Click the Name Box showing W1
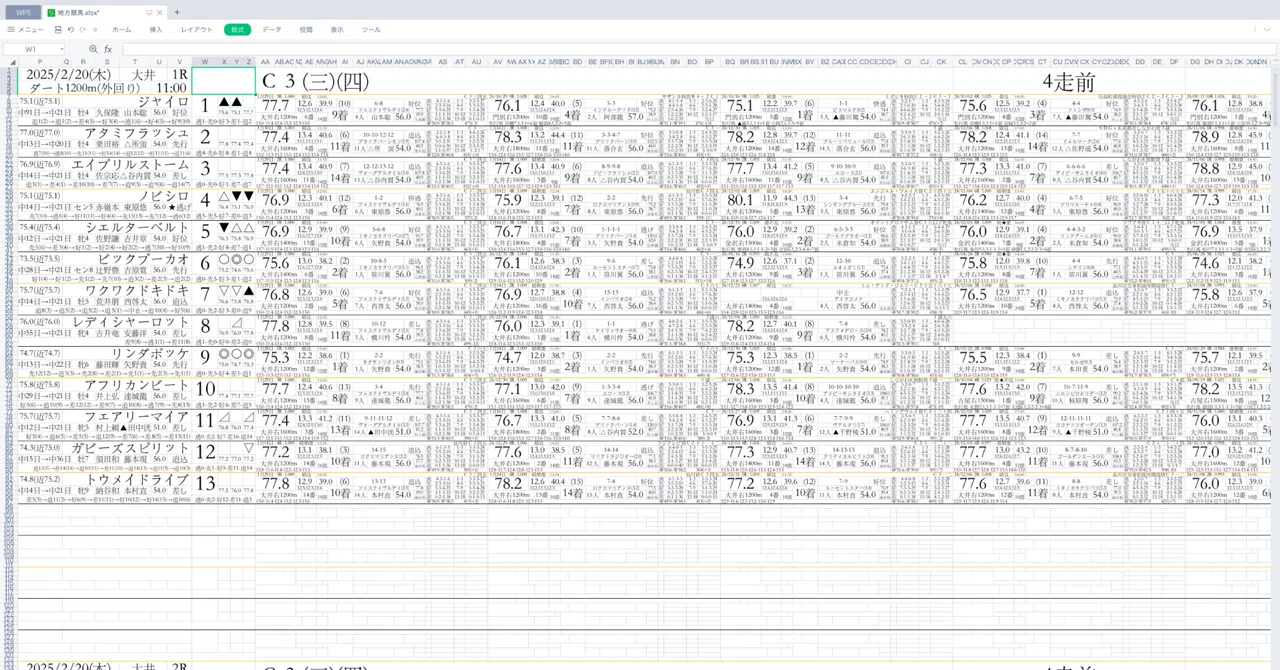Image resolution: width=1280 pixels, height=670 pixels. coord(31,49)
